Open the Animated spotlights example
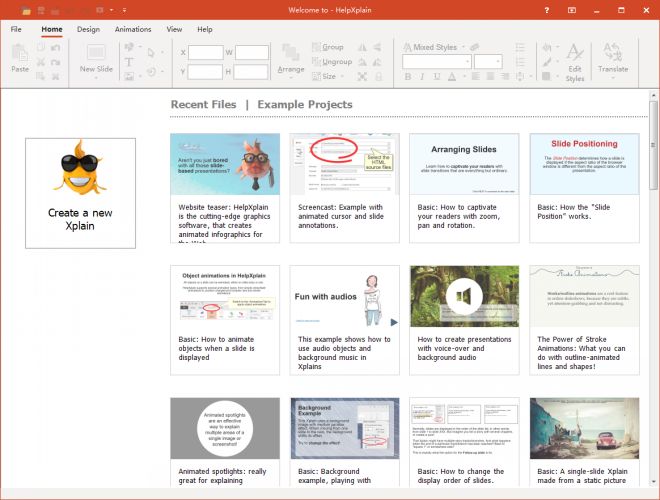 tap(225, 442)
